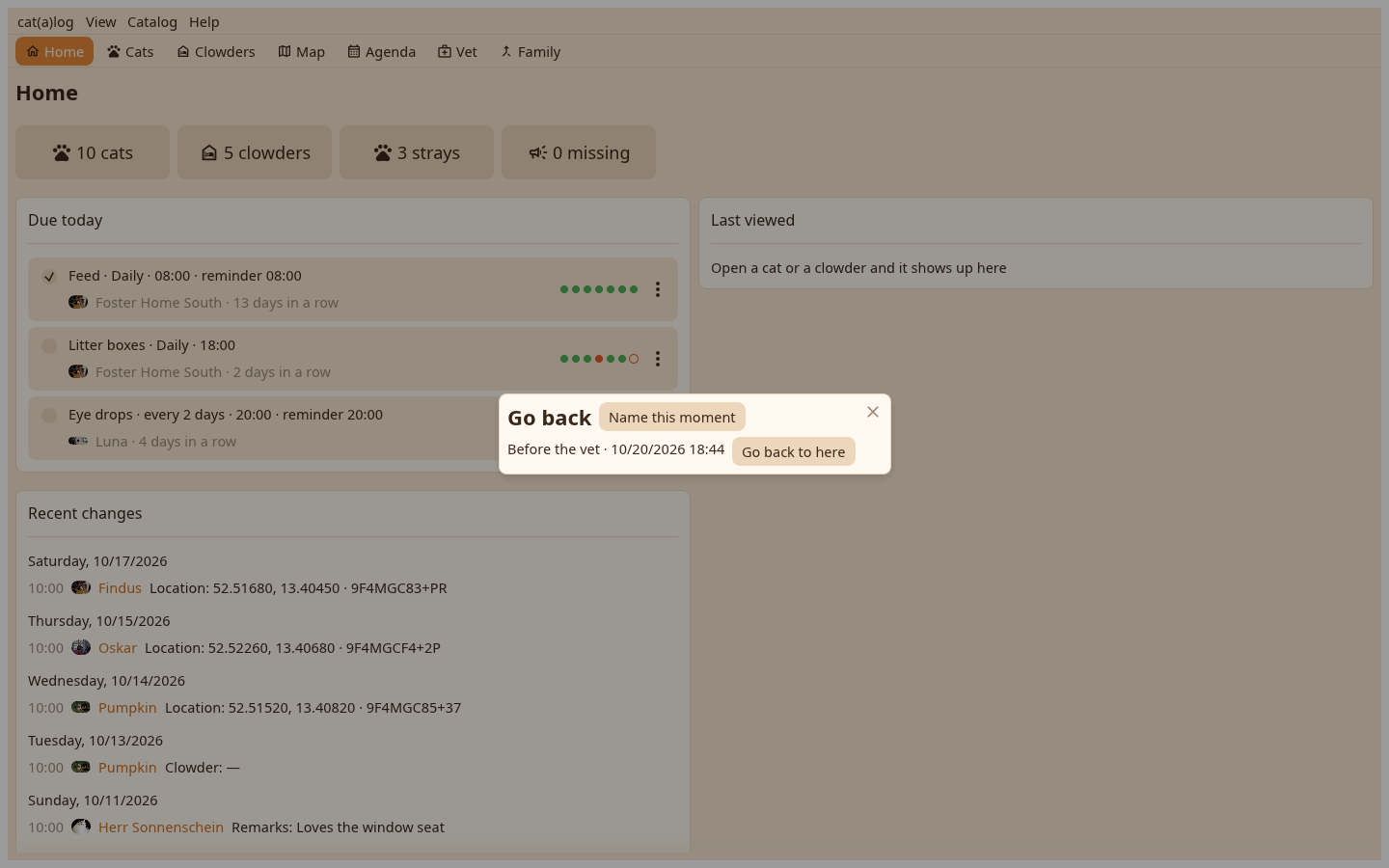Click the Cats tab paw icon
This screenshot has height=868, width=1389.
(114, 51)
